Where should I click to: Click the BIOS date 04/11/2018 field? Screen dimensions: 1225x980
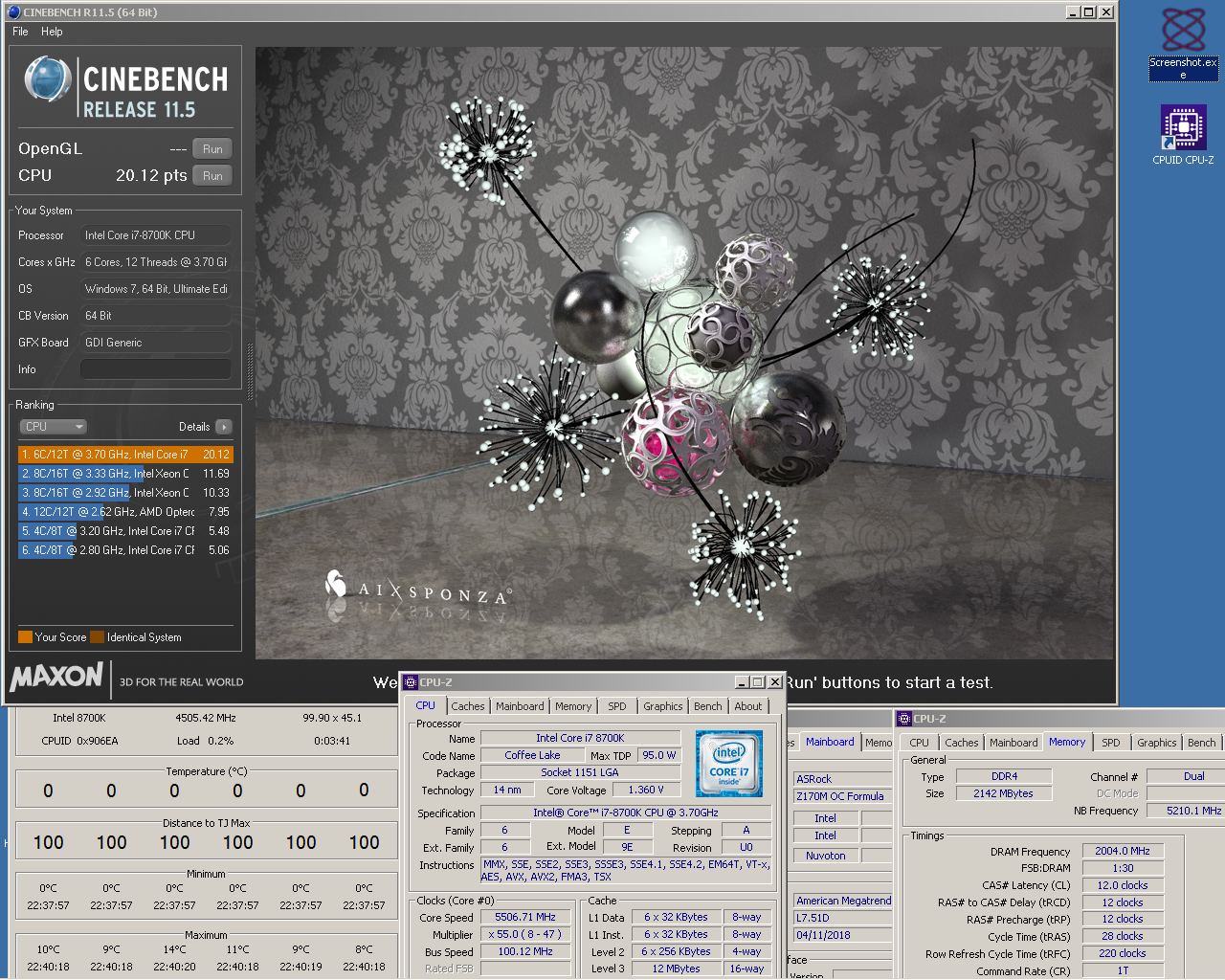click(x=843, y=935)
